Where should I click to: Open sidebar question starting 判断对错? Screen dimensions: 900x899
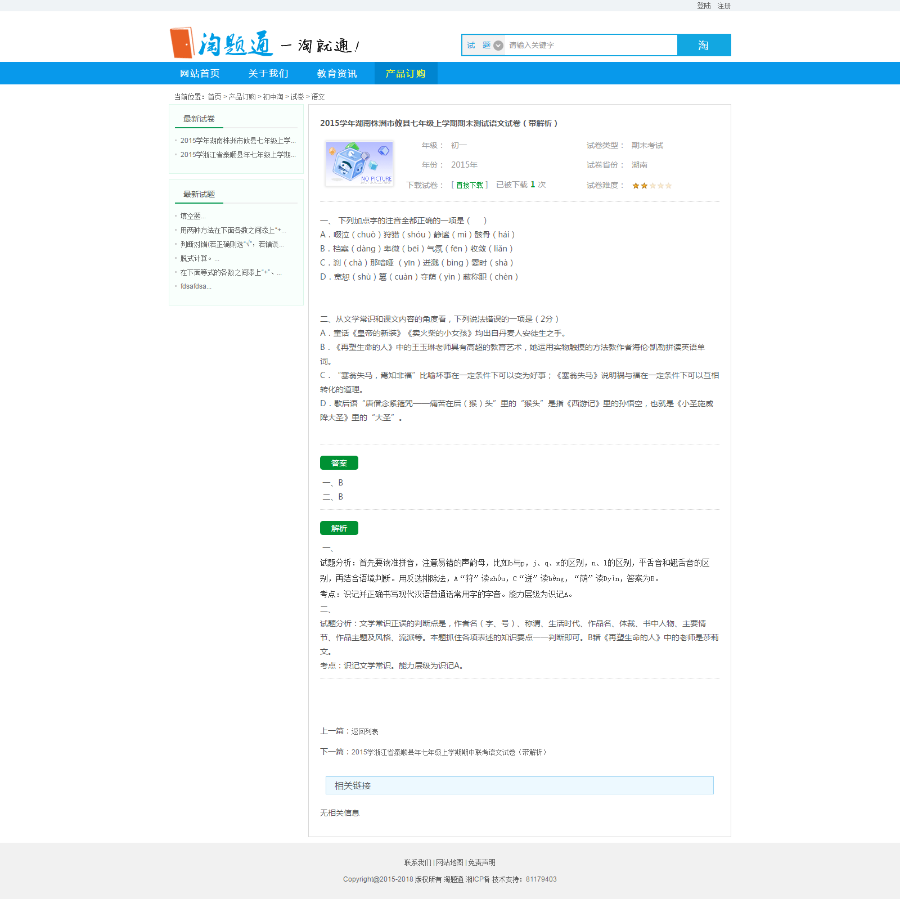232,245
